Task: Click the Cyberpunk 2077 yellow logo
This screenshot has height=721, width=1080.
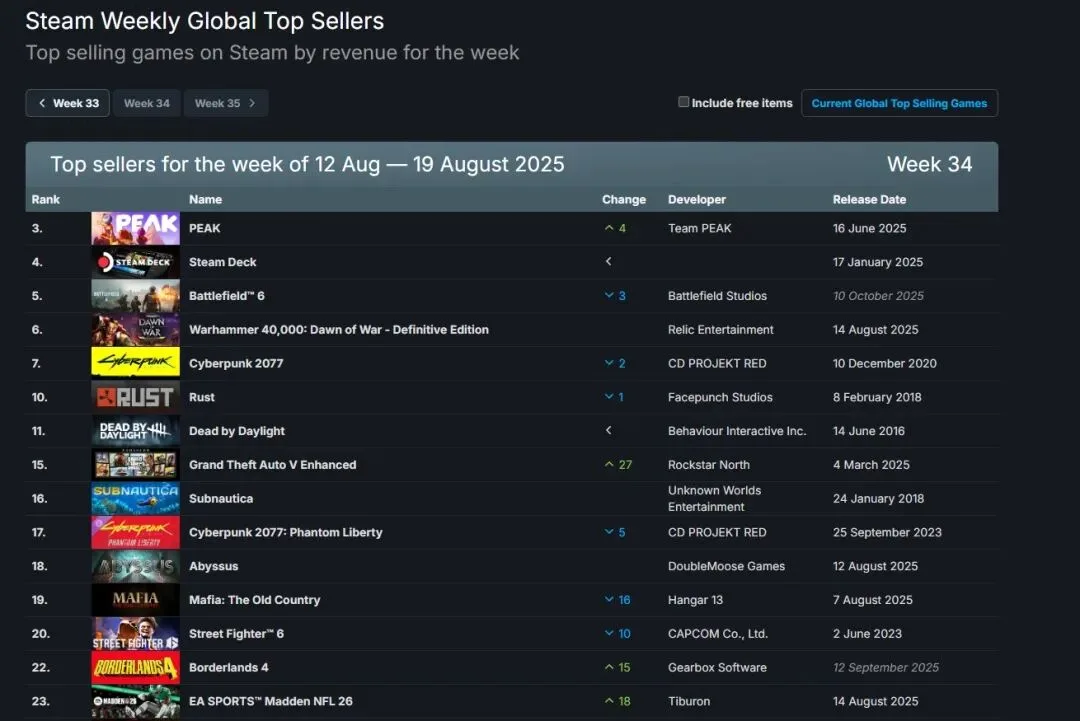Action: [135, 363]
